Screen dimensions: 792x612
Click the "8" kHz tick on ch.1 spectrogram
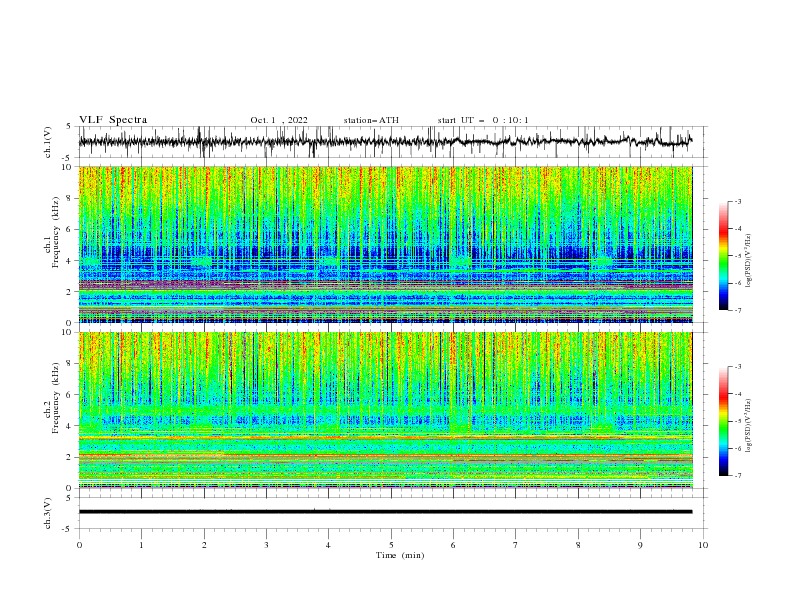[x=70, y=198]
